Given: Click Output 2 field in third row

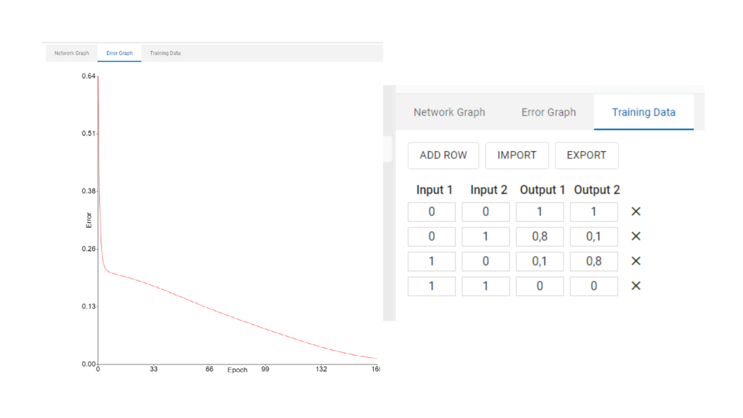Looking at the screenshot, I should pos(594,261).
